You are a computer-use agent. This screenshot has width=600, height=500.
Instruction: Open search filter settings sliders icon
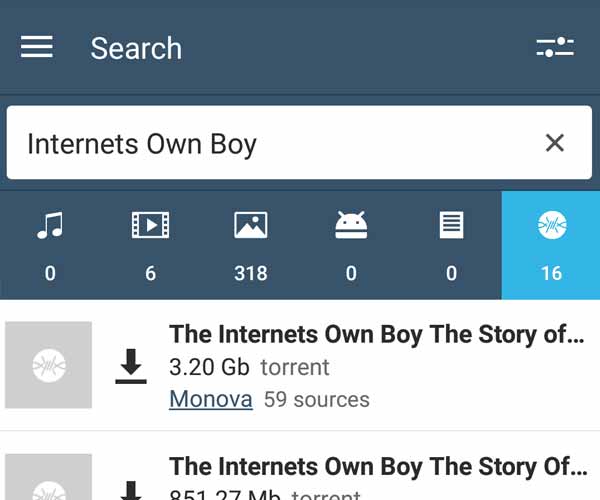tap(555, 47)
